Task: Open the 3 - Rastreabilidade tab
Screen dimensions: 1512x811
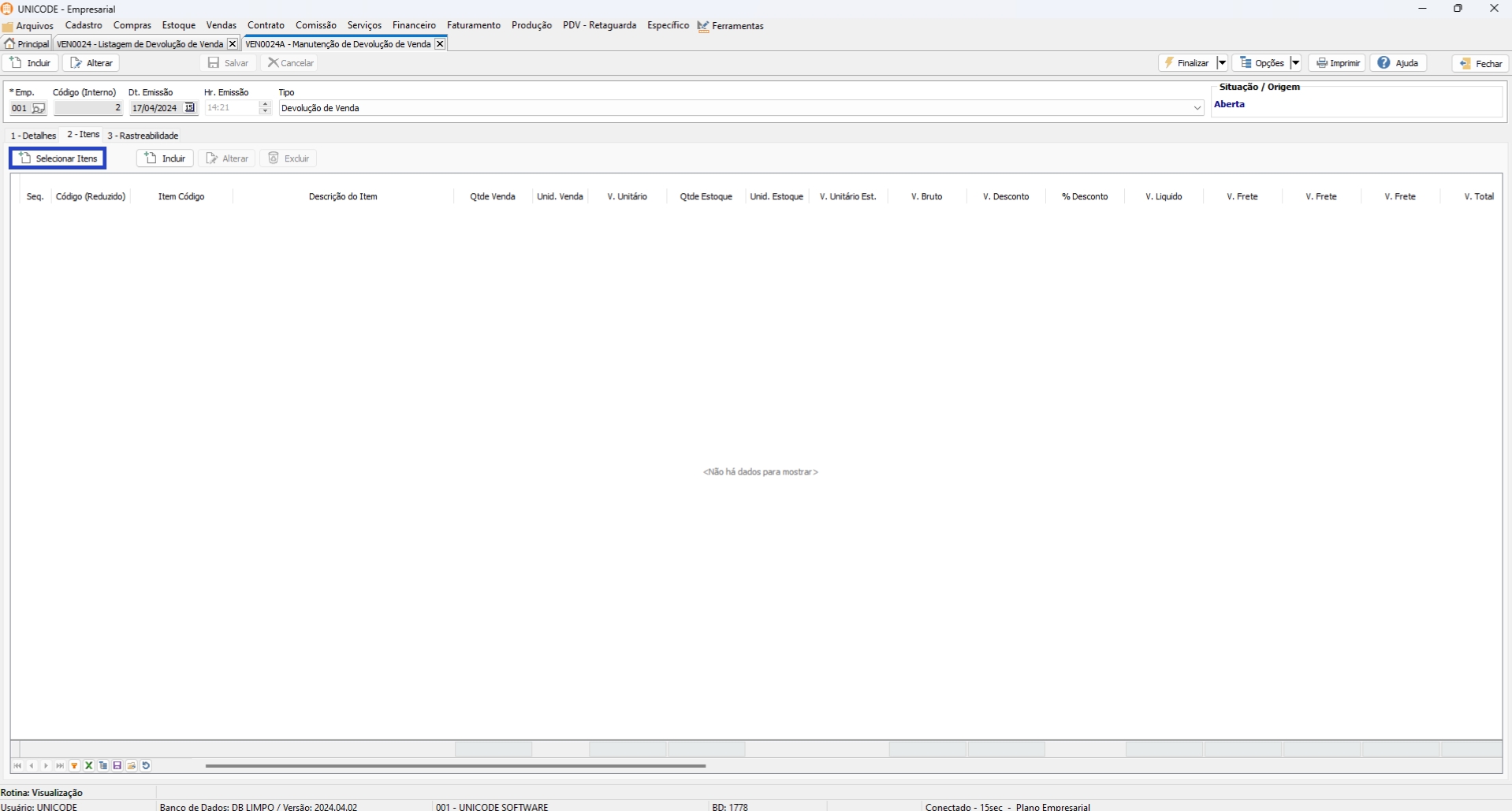Action: tap(143, 136)
